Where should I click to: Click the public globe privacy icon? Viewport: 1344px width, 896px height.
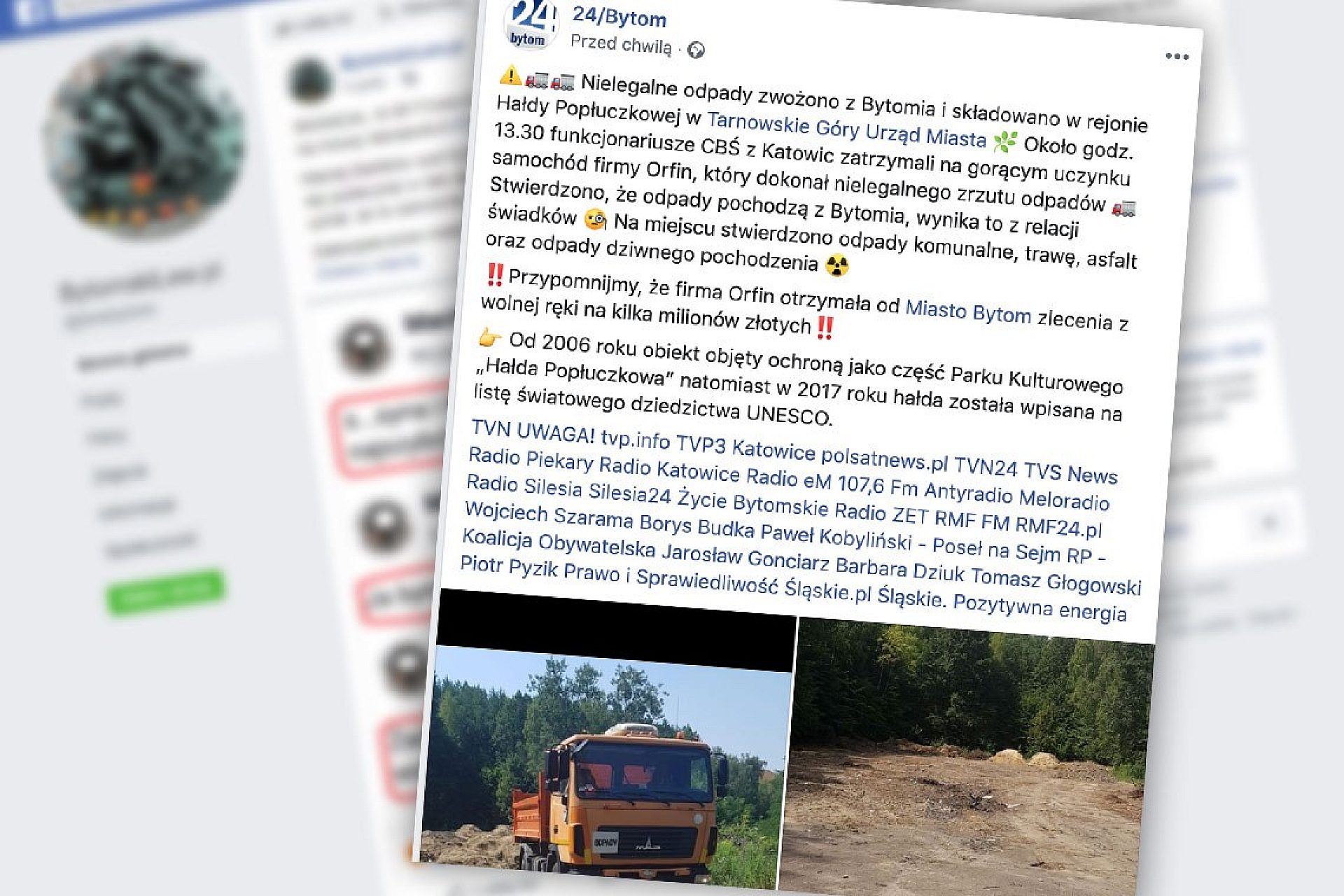click(696, 50)
